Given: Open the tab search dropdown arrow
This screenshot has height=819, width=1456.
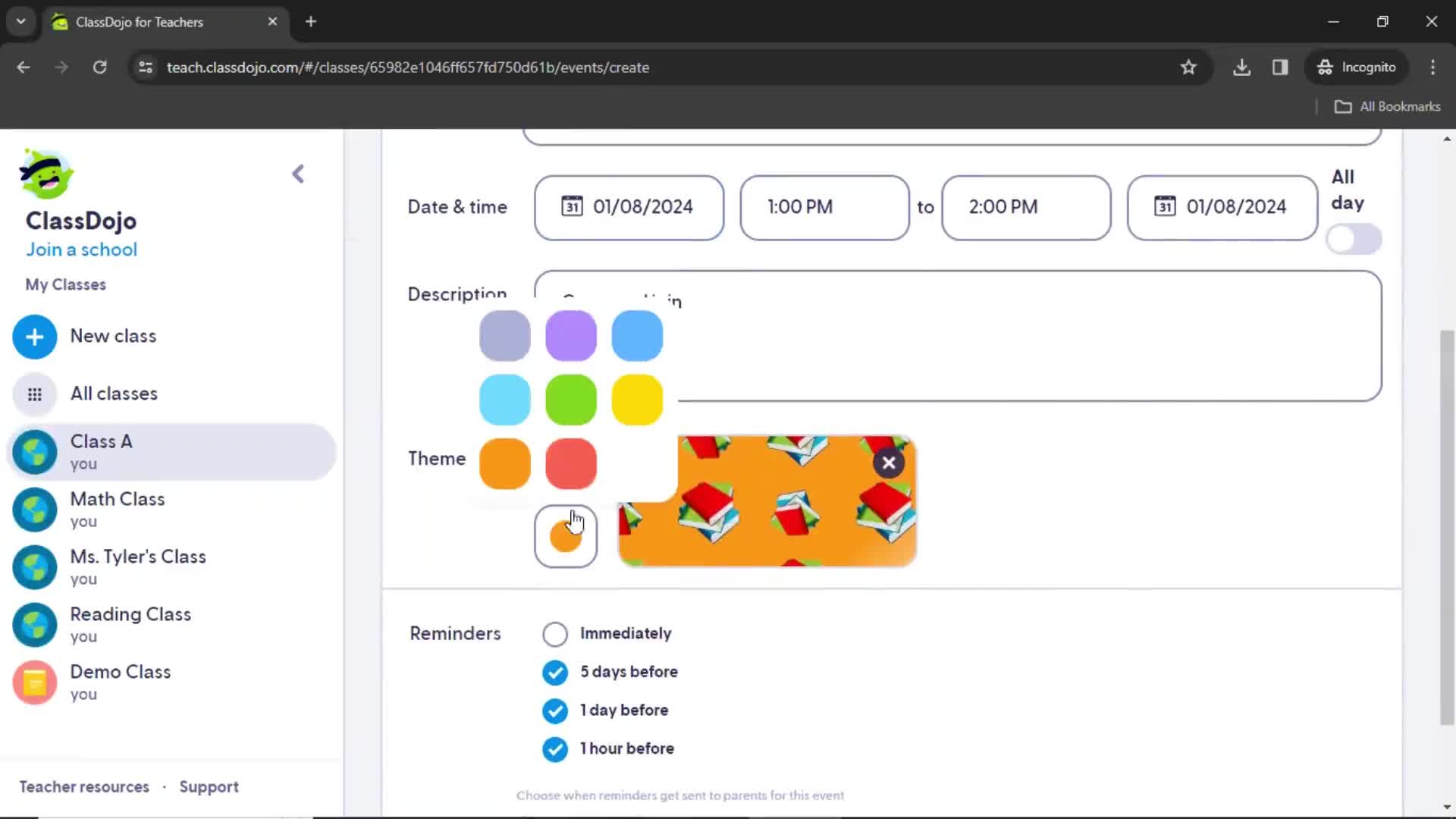Looking at the screenshot, I should coord(20,22).
